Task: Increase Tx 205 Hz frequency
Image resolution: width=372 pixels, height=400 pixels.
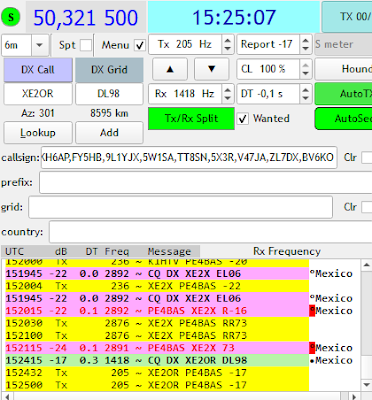Action: [227, 41]
